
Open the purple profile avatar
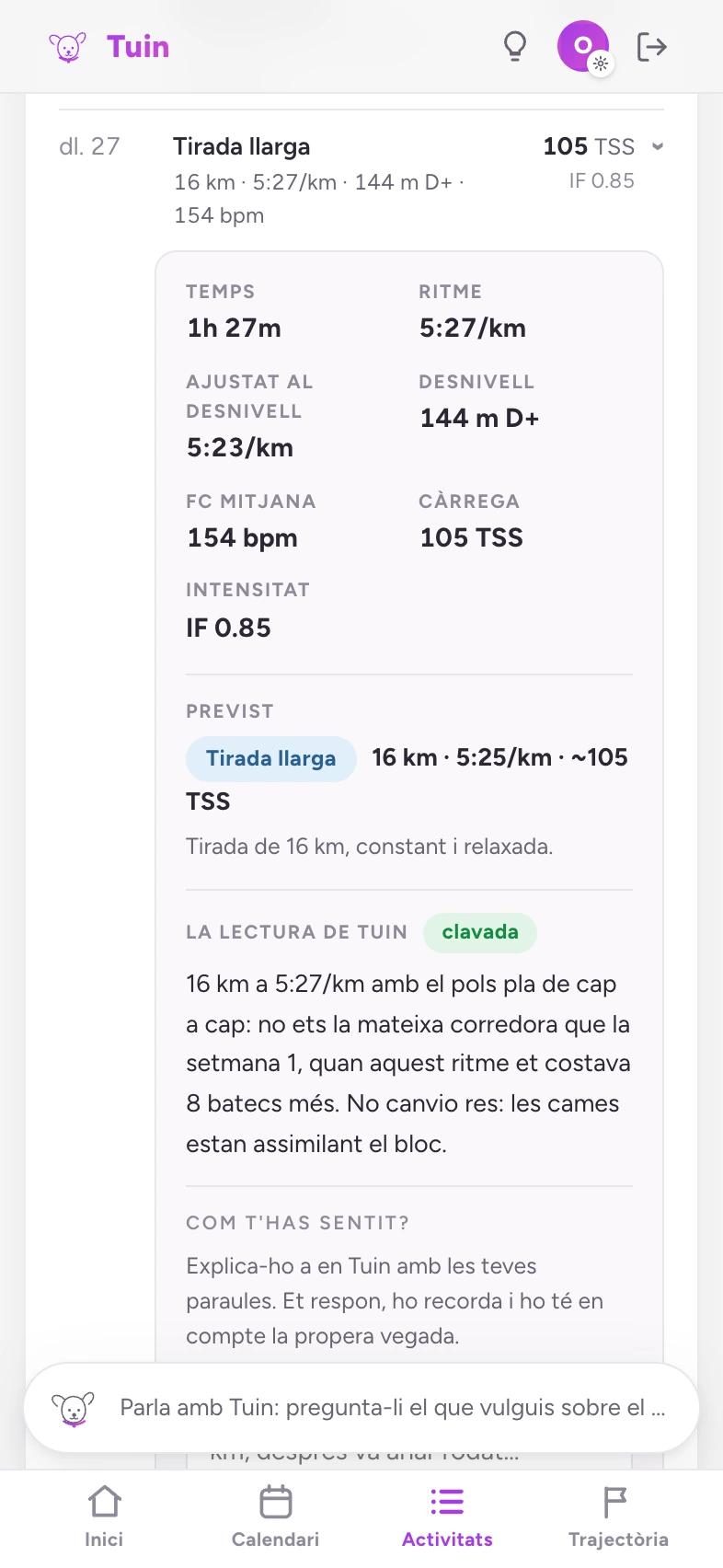click(x=583, y=46)
